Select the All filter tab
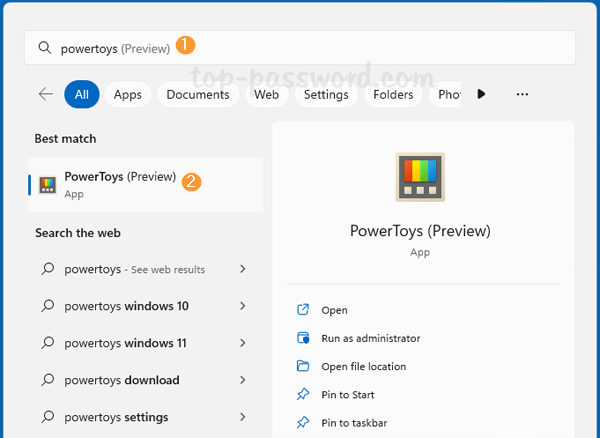The width and height of the screenshot is (600, 438). coord(81,94)
